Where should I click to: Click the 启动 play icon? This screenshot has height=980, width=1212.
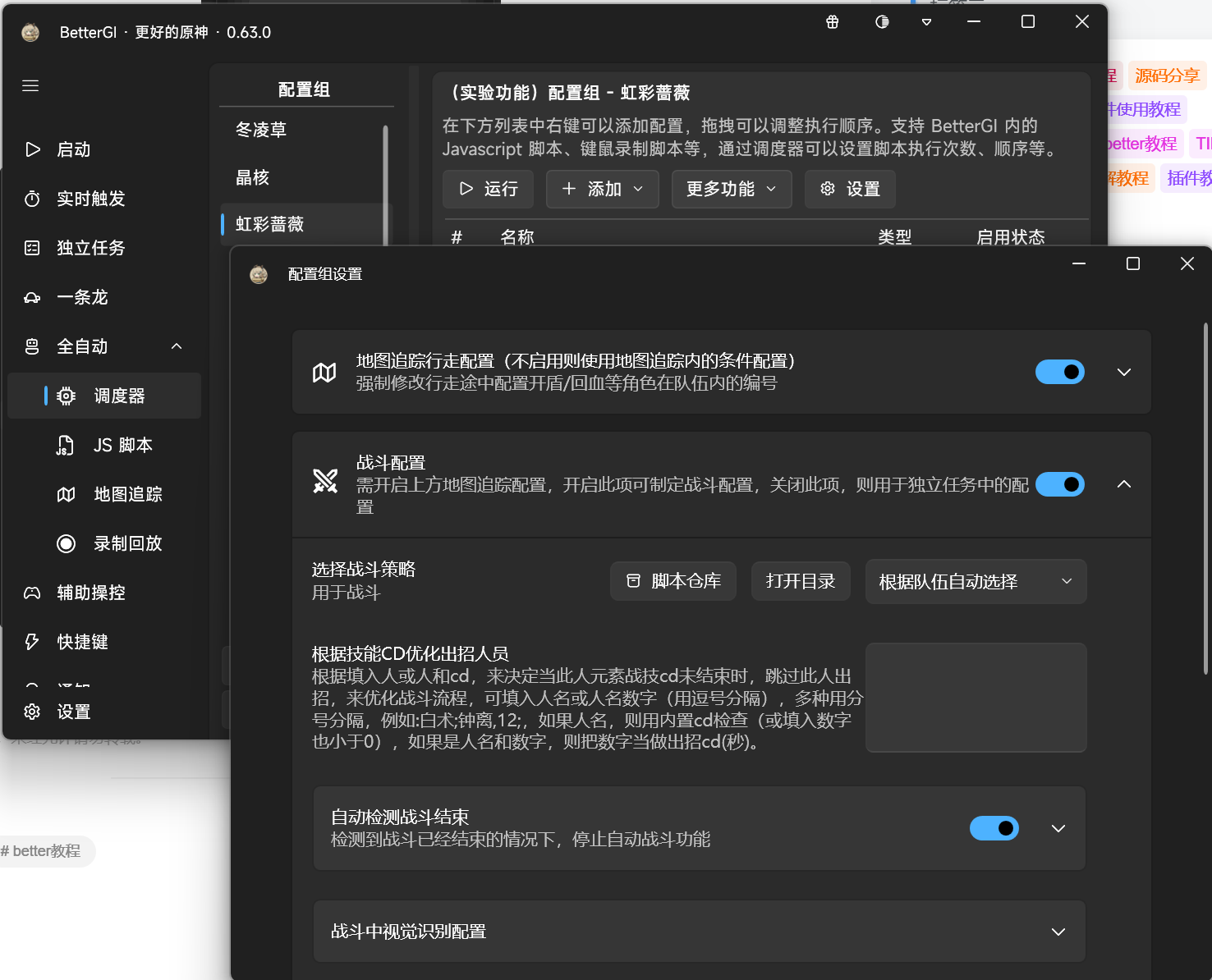coord(33,149)
